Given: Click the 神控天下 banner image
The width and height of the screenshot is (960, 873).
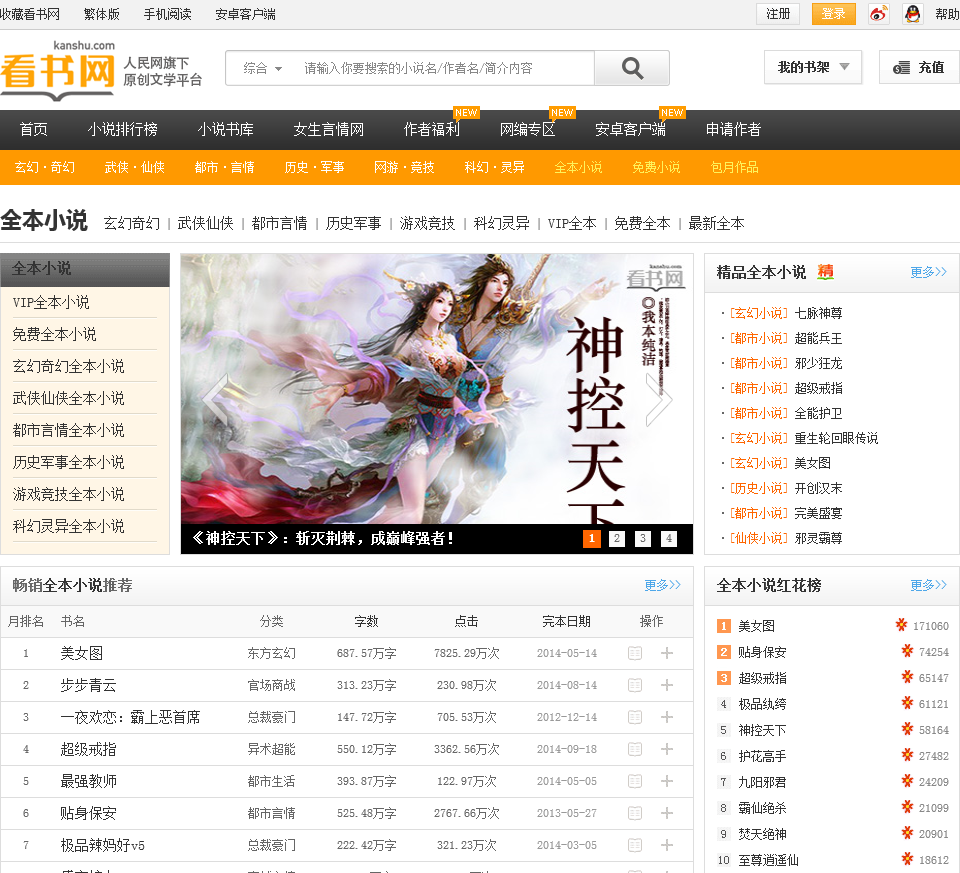Looking at the screenshot, I should pos(437,389).
